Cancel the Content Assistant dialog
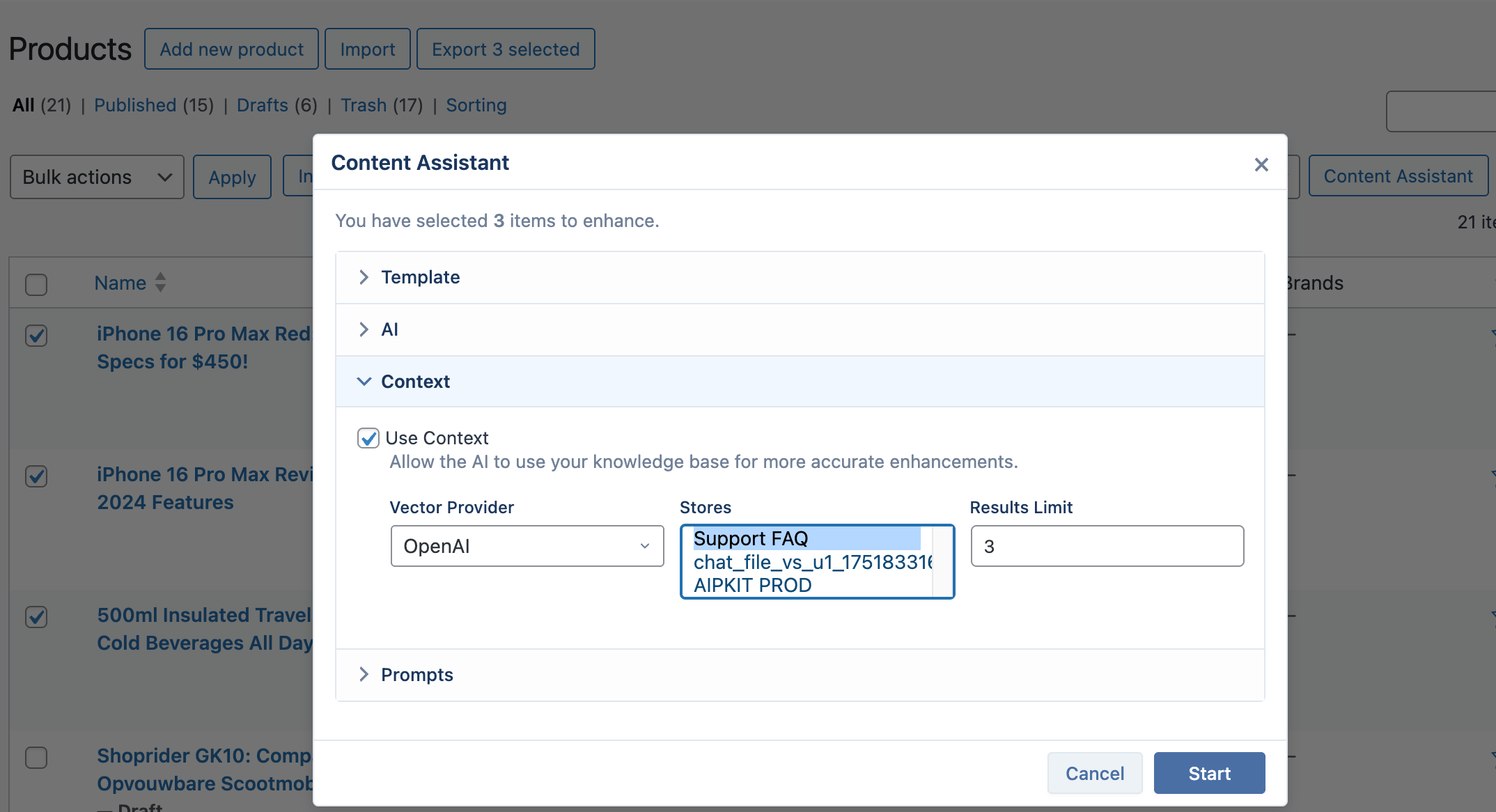This screenshot has width=1496, height=812. [x=1095, y=773]
